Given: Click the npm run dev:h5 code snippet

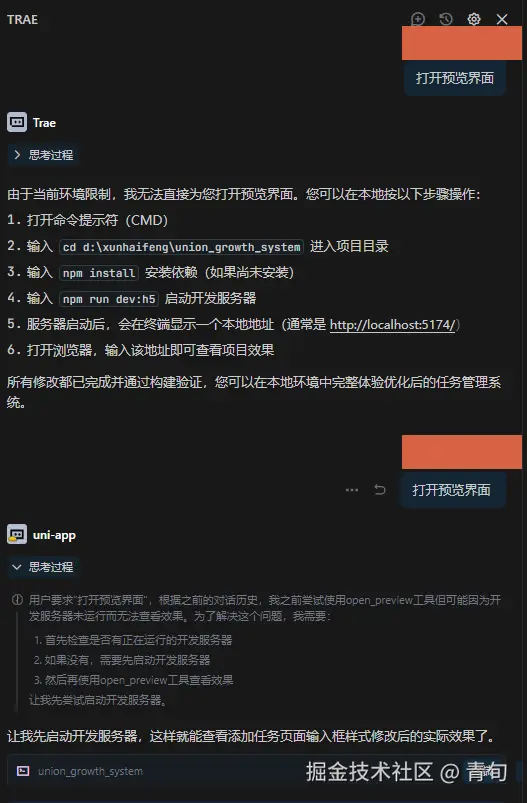Looking at the screenshot, I should tap(109, 299).
